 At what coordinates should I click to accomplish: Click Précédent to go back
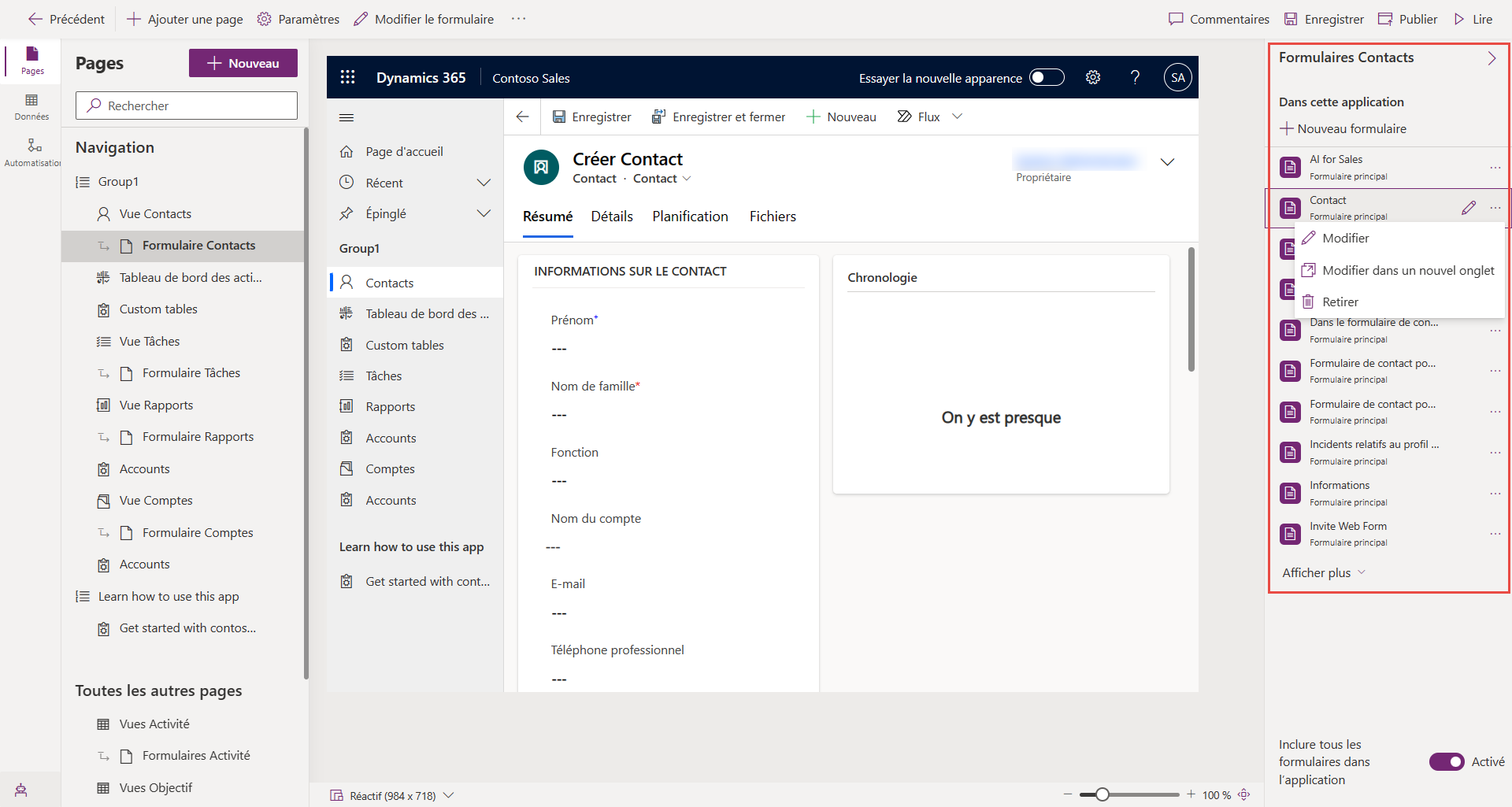66,19
